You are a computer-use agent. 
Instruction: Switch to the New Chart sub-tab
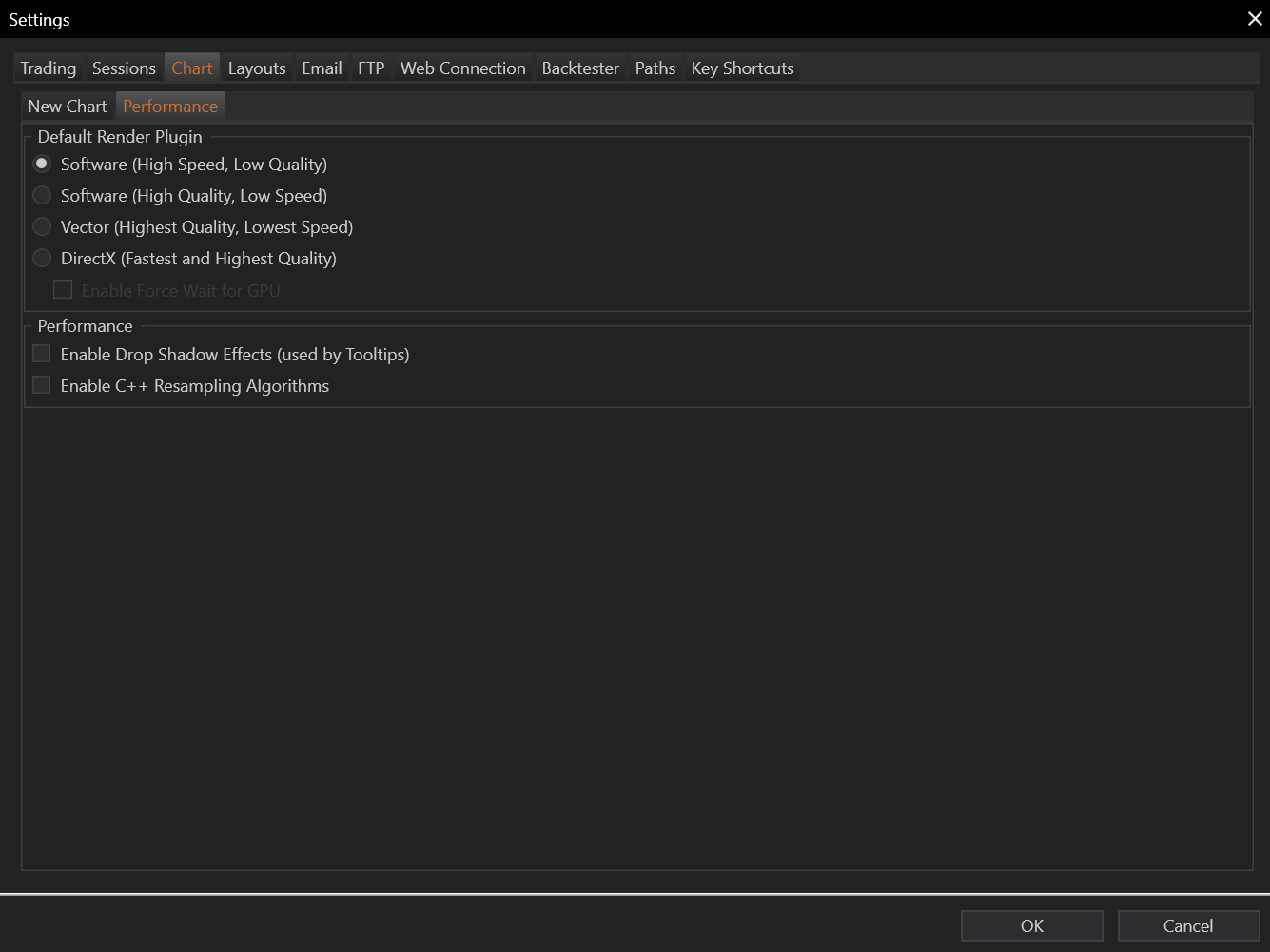[x=68, y=107]
